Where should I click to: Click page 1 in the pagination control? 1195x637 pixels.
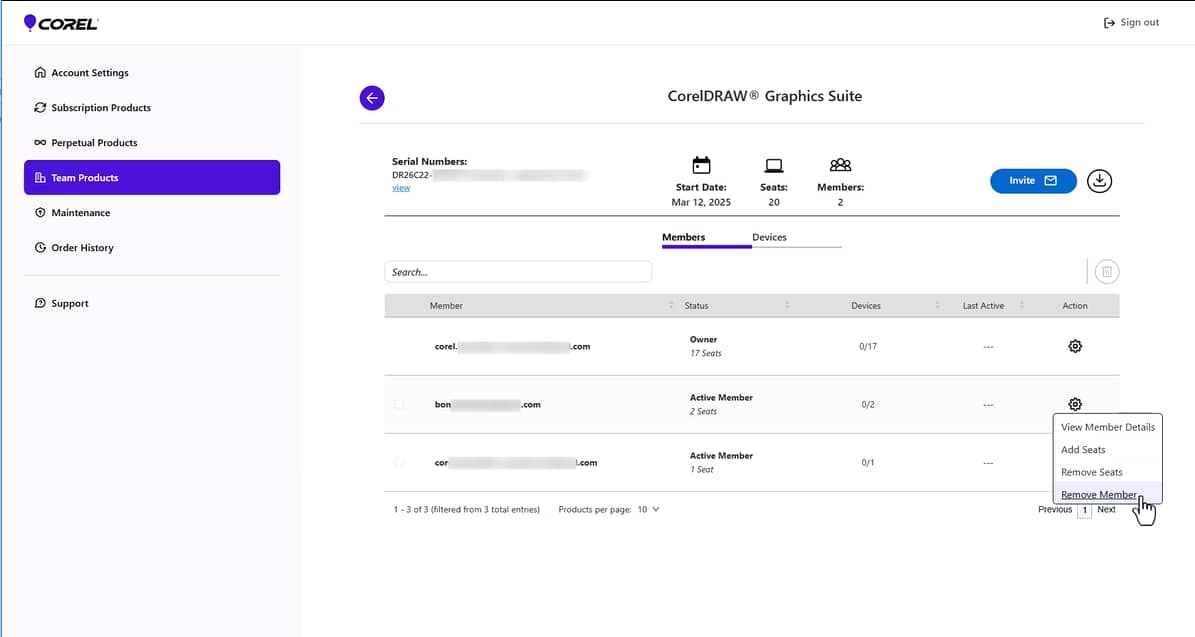point(1084,509)
